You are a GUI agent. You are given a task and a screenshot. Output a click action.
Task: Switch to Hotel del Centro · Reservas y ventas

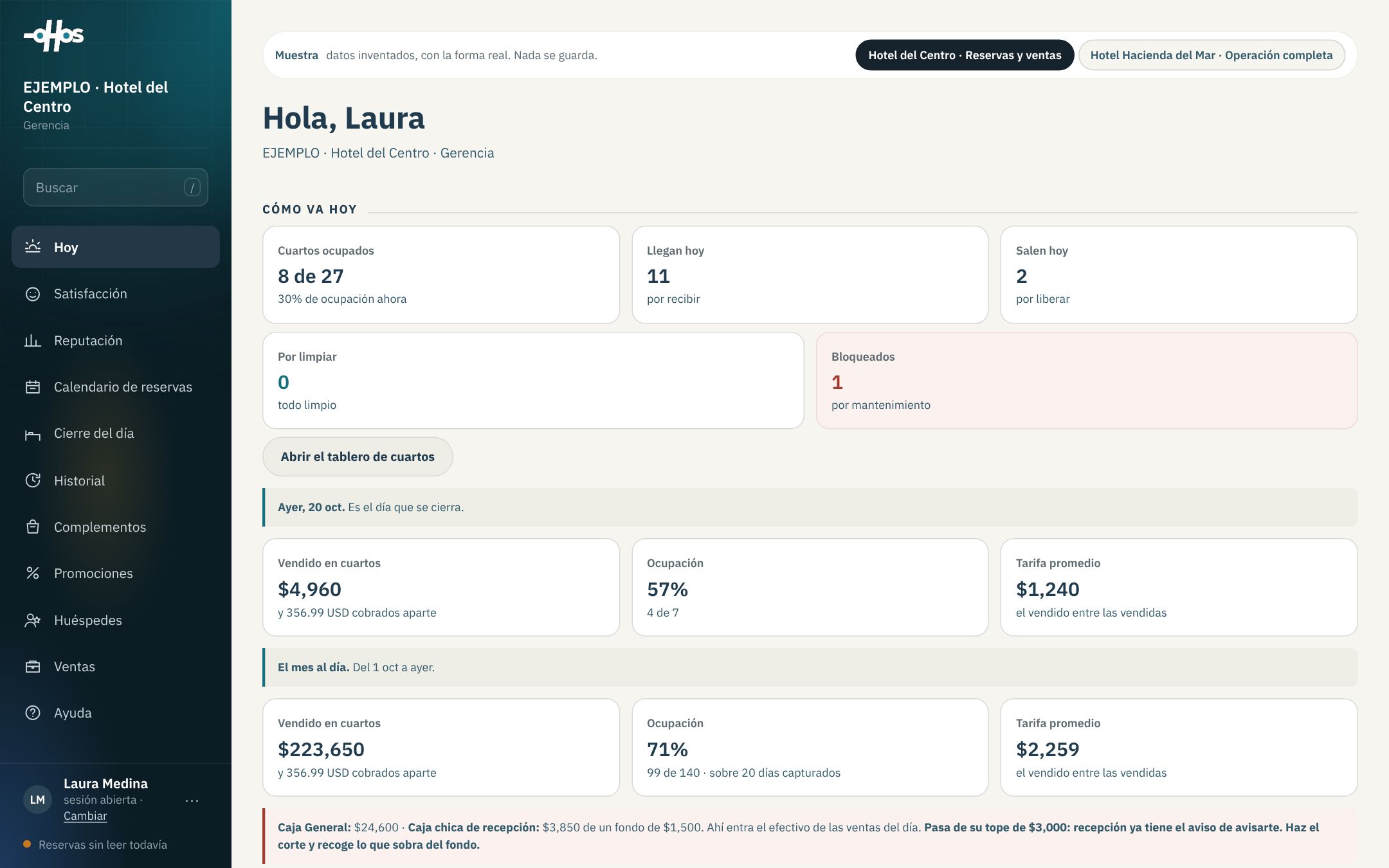coord(965,55)
